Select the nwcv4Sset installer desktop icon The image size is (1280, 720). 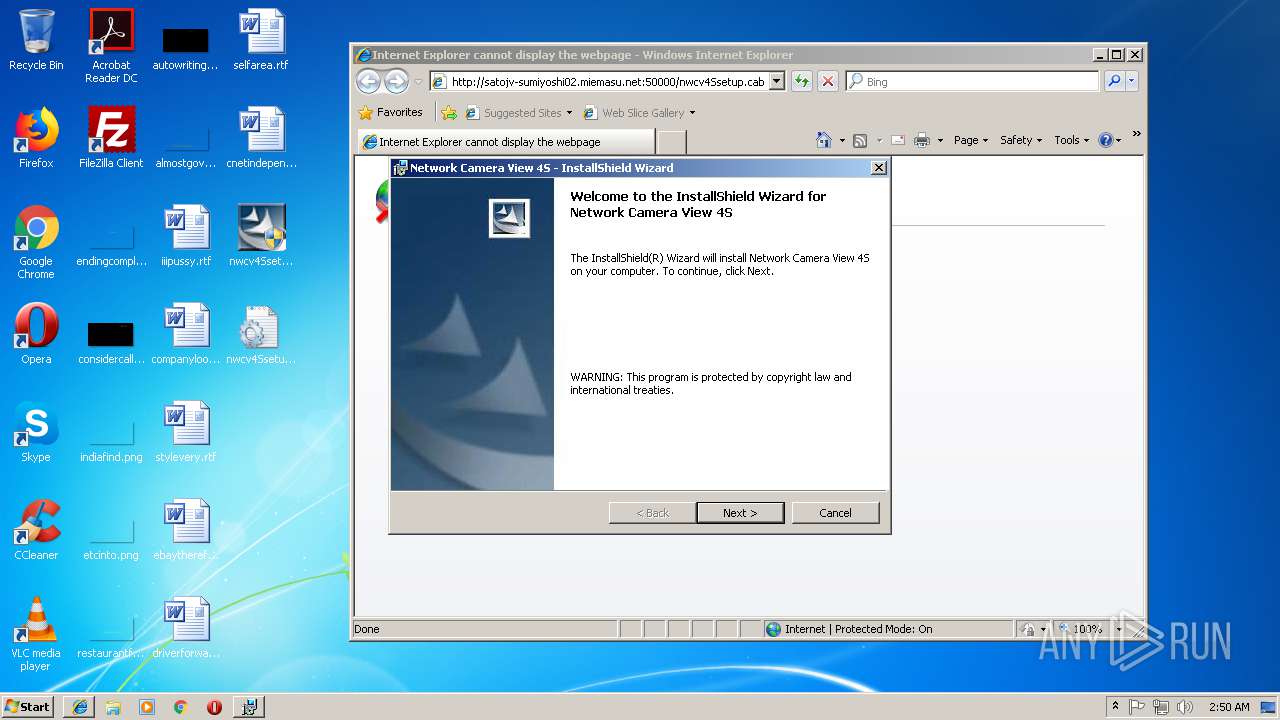[x=261, y=236]
